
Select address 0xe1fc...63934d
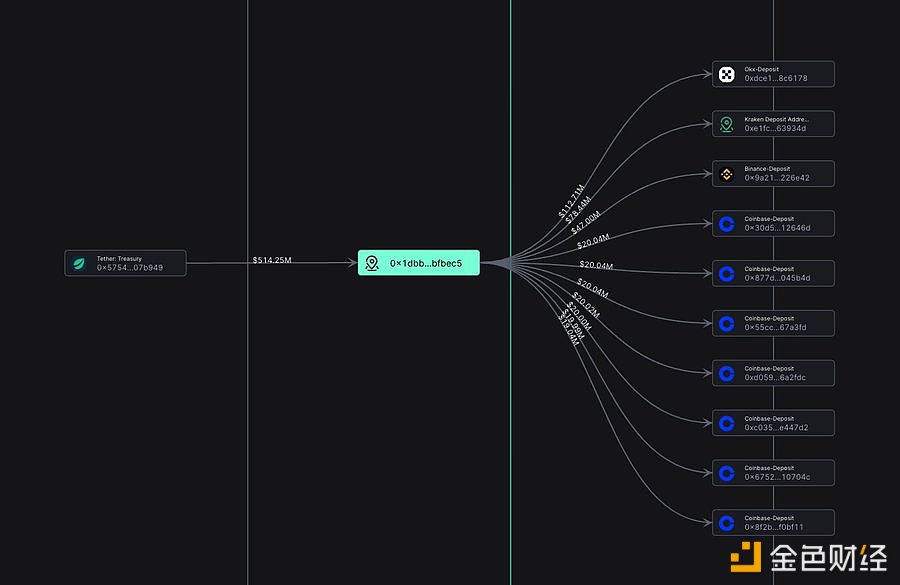pyautogui.click(x=775, y=128)
